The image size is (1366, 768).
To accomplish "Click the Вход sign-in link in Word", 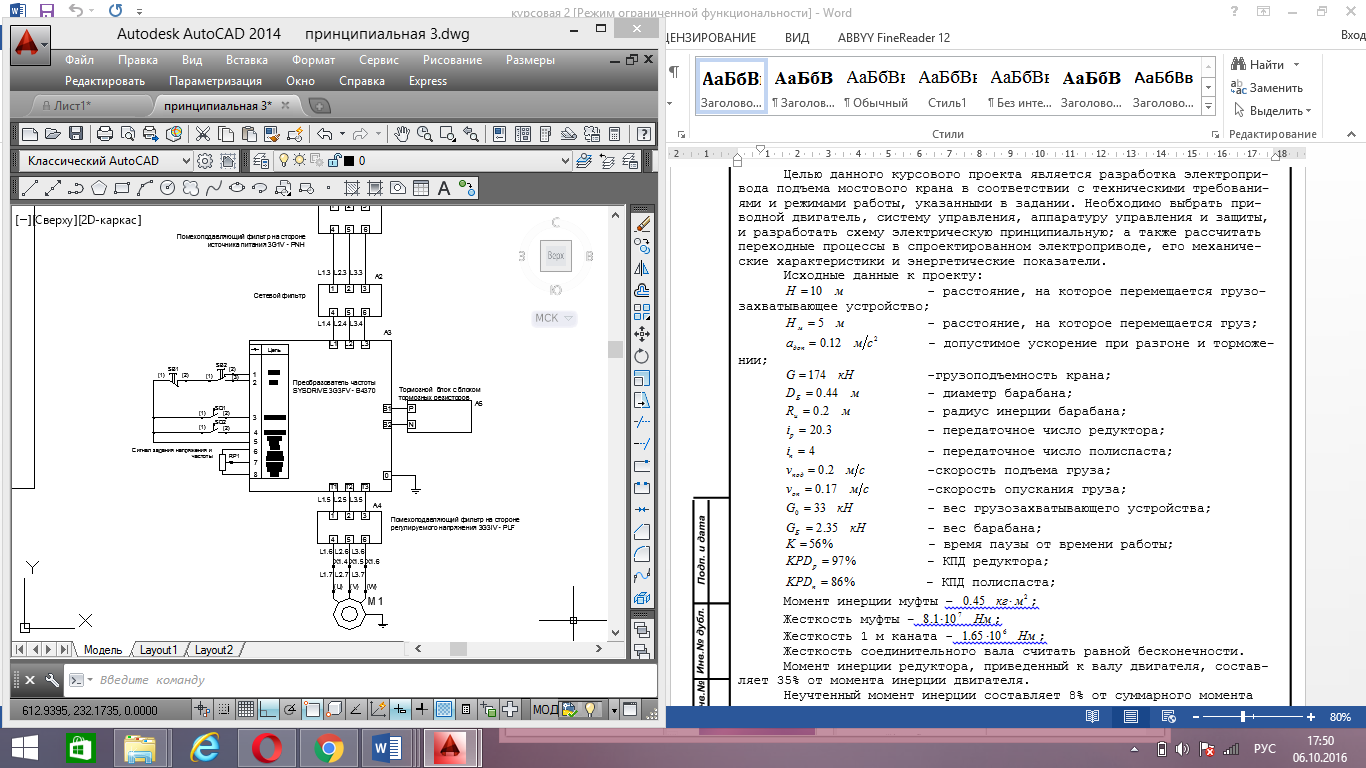I will coord(1352,35).
